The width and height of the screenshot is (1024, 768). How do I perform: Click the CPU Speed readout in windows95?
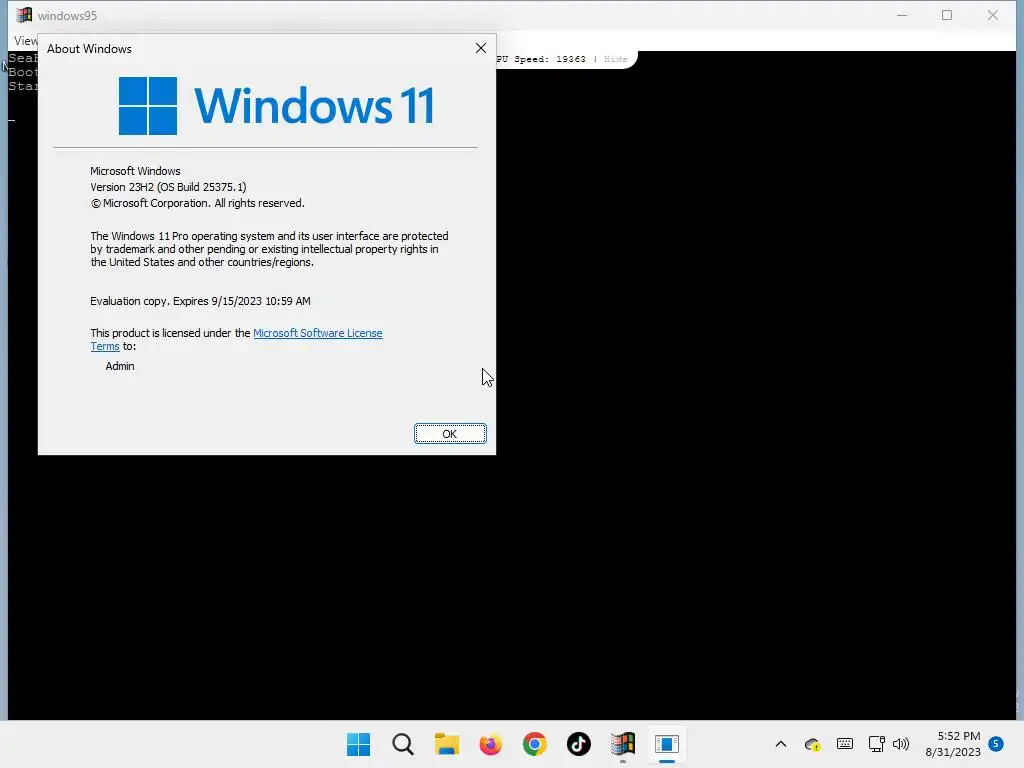(541, 59)
